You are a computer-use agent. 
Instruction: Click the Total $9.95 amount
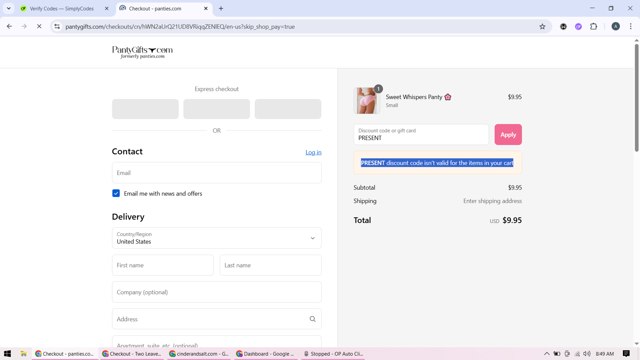(x=512, y=220)
